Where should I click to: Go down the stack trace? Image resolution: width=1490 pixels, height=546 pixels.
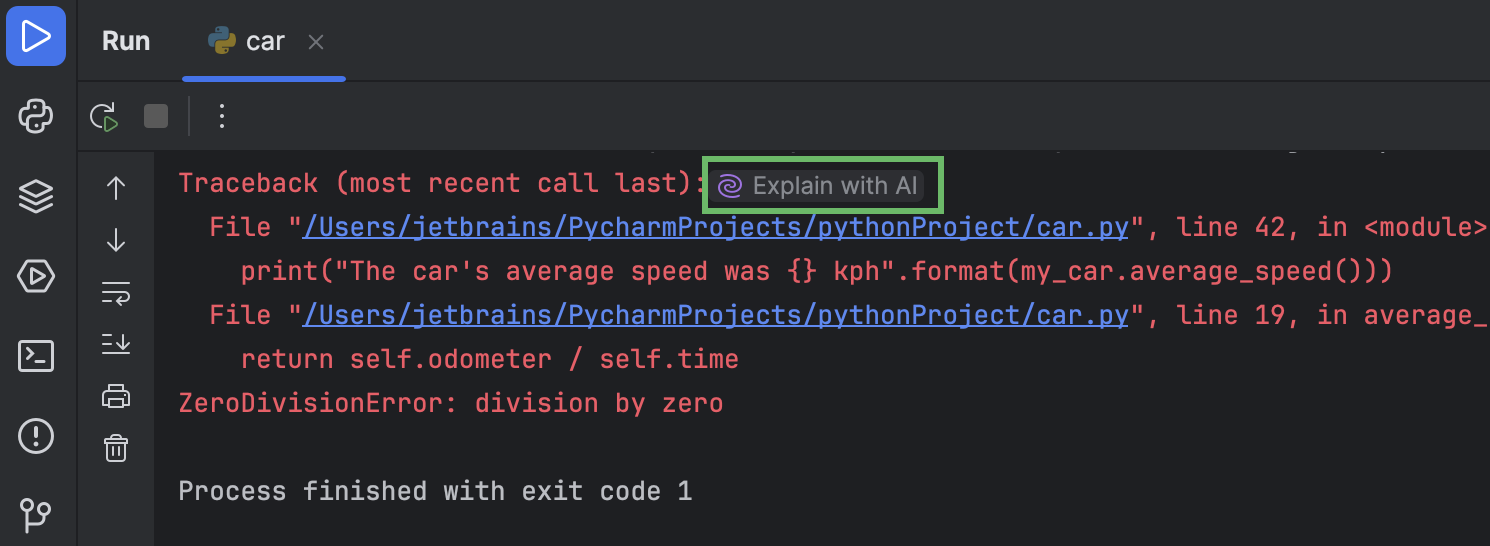tap(116, 240)
